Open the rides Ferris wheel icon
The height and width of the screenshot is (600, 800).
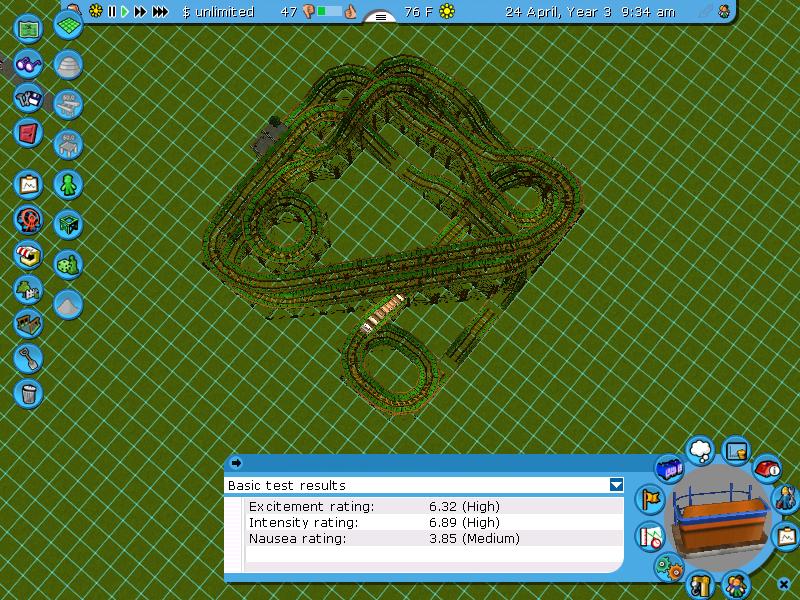click(x=28, y=220)
